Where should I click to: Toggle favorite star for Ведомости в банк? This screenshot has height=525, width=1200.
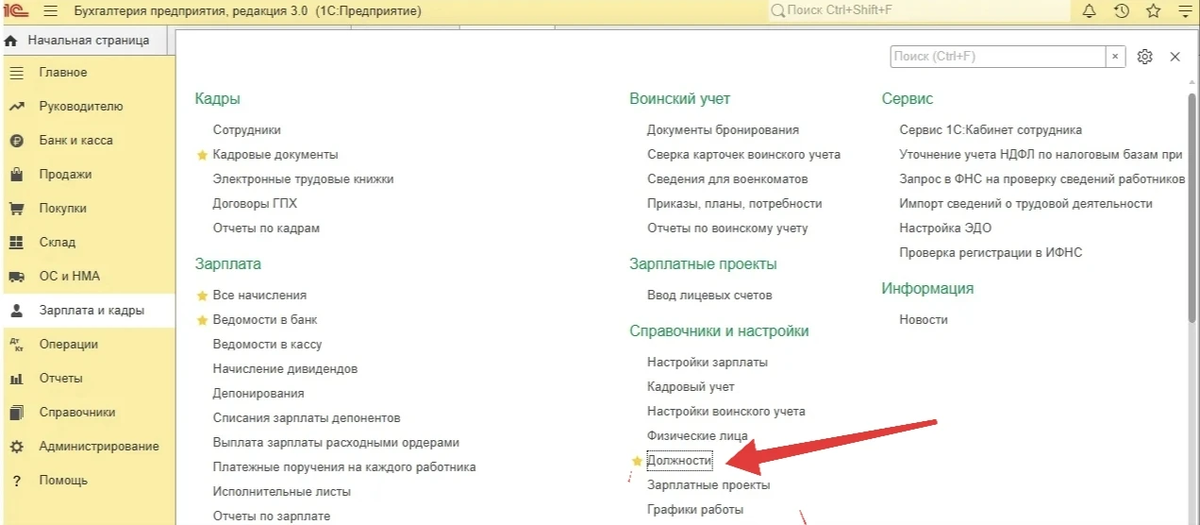point(202,320)
